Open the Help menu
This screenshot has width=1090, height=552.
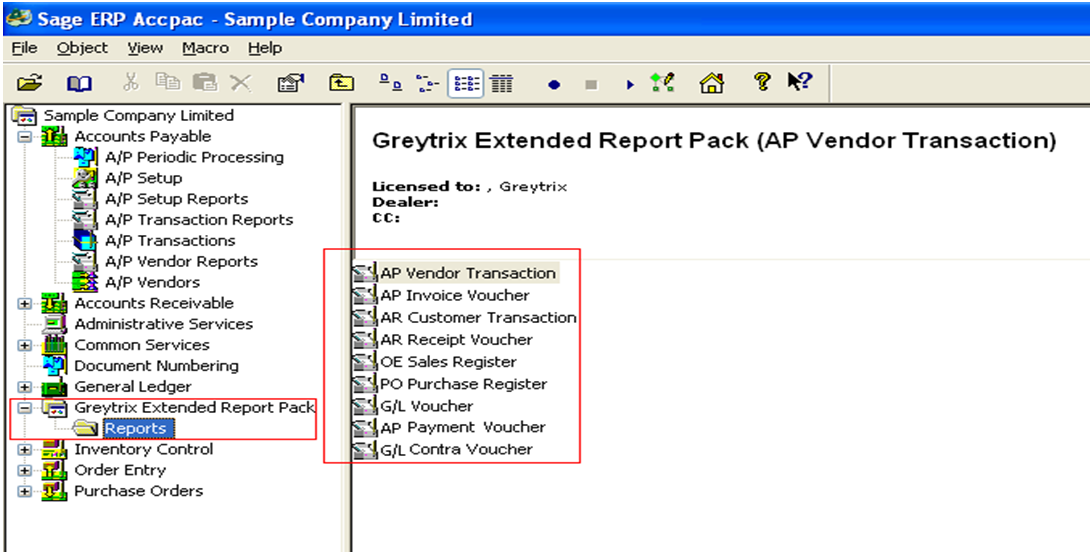pos(265,48)
